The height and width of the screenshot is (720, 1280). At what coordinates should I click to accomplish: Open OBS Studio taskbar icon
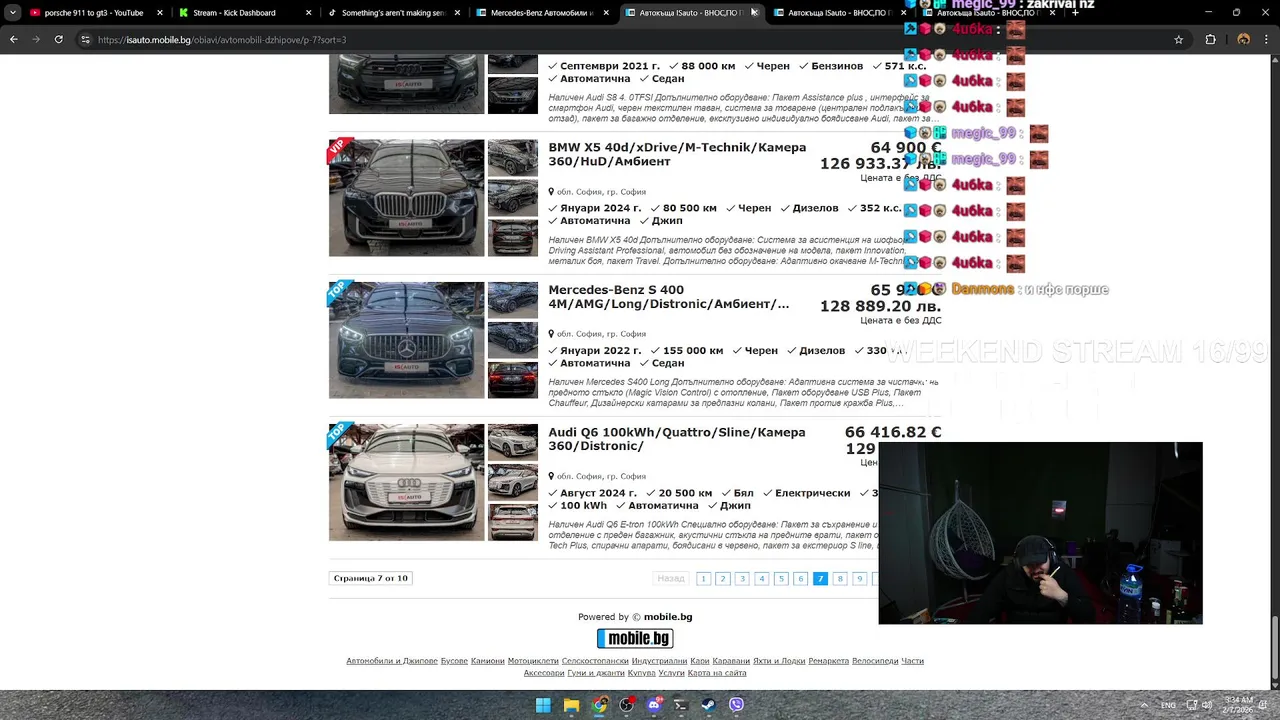point(626,705)
